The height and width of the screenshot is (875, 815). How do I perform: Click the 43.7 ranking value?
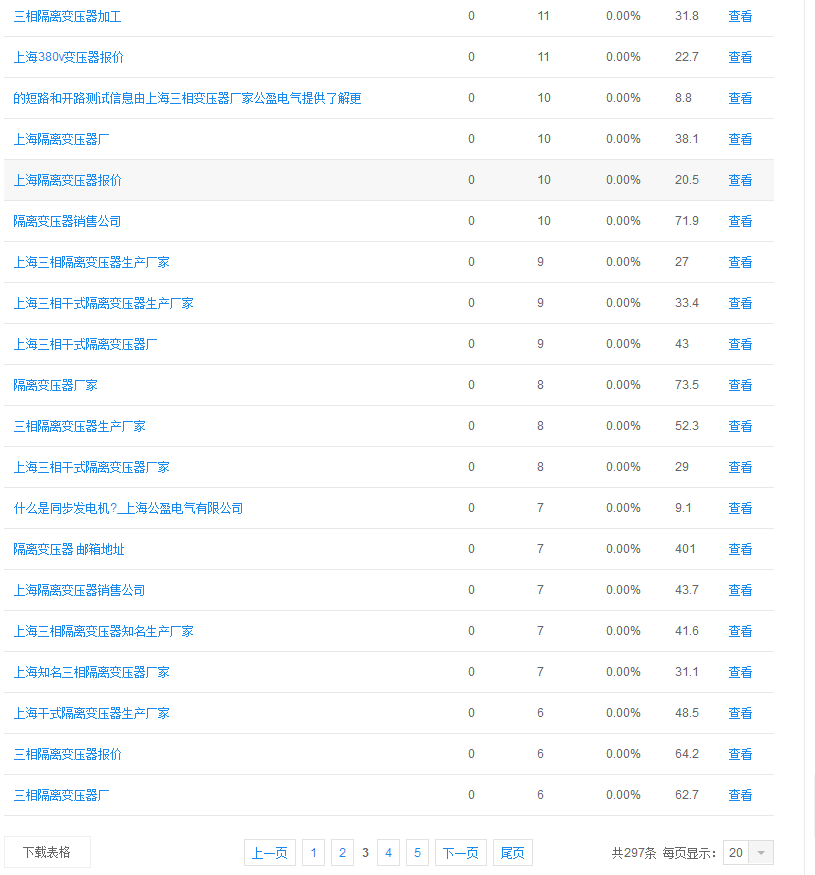pos(687,590)
